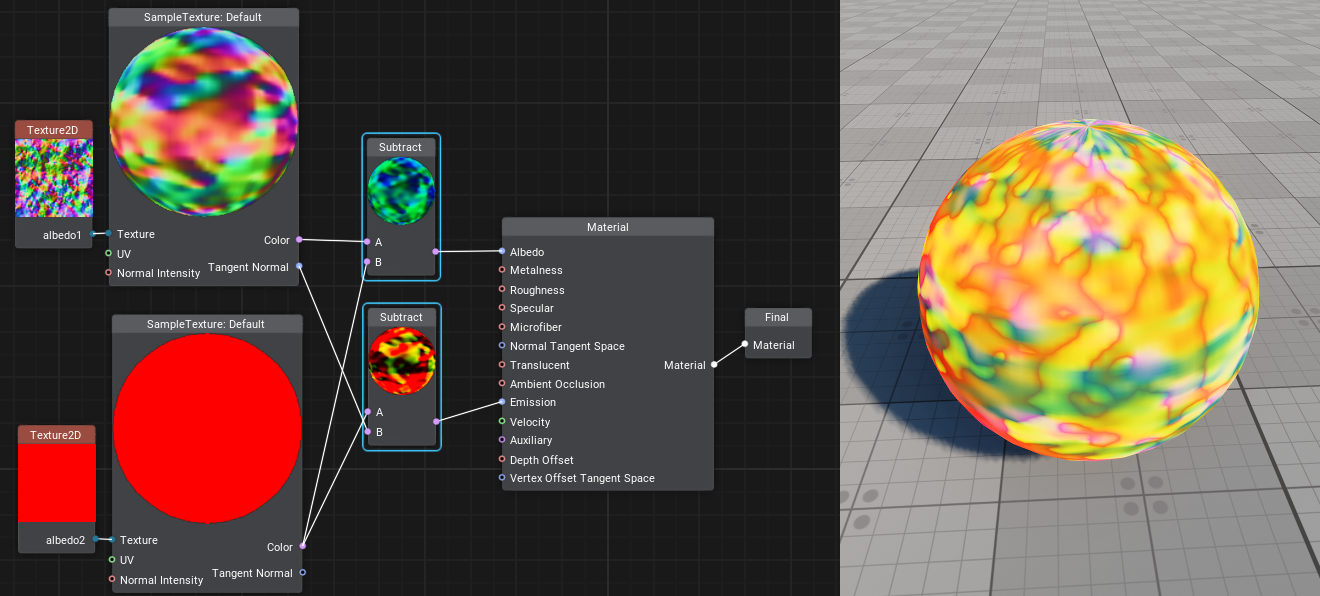Click the Translucent input port

[502, 365]
